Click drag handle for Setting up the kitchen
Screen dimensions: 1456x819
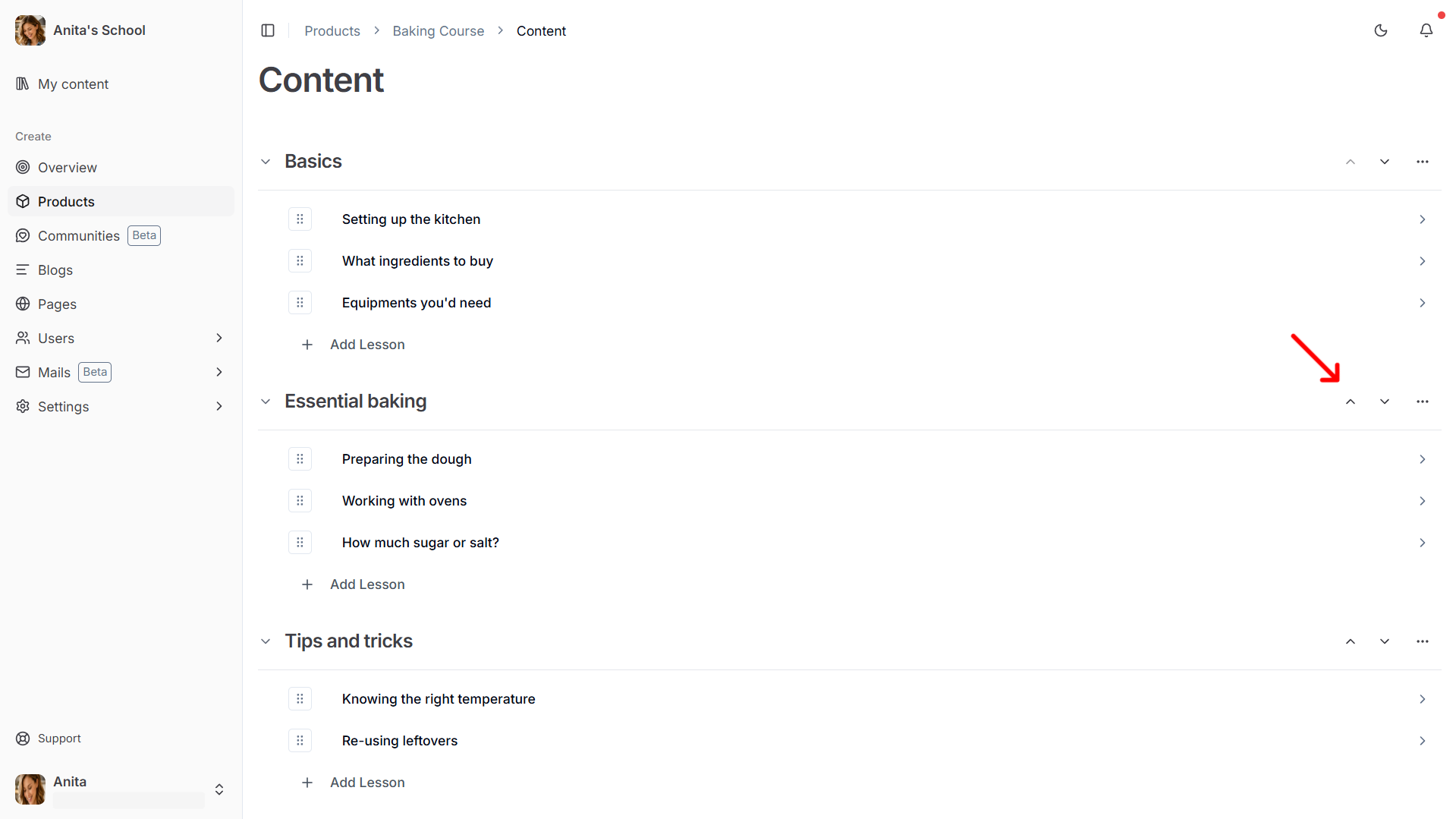tap(300, 219)
